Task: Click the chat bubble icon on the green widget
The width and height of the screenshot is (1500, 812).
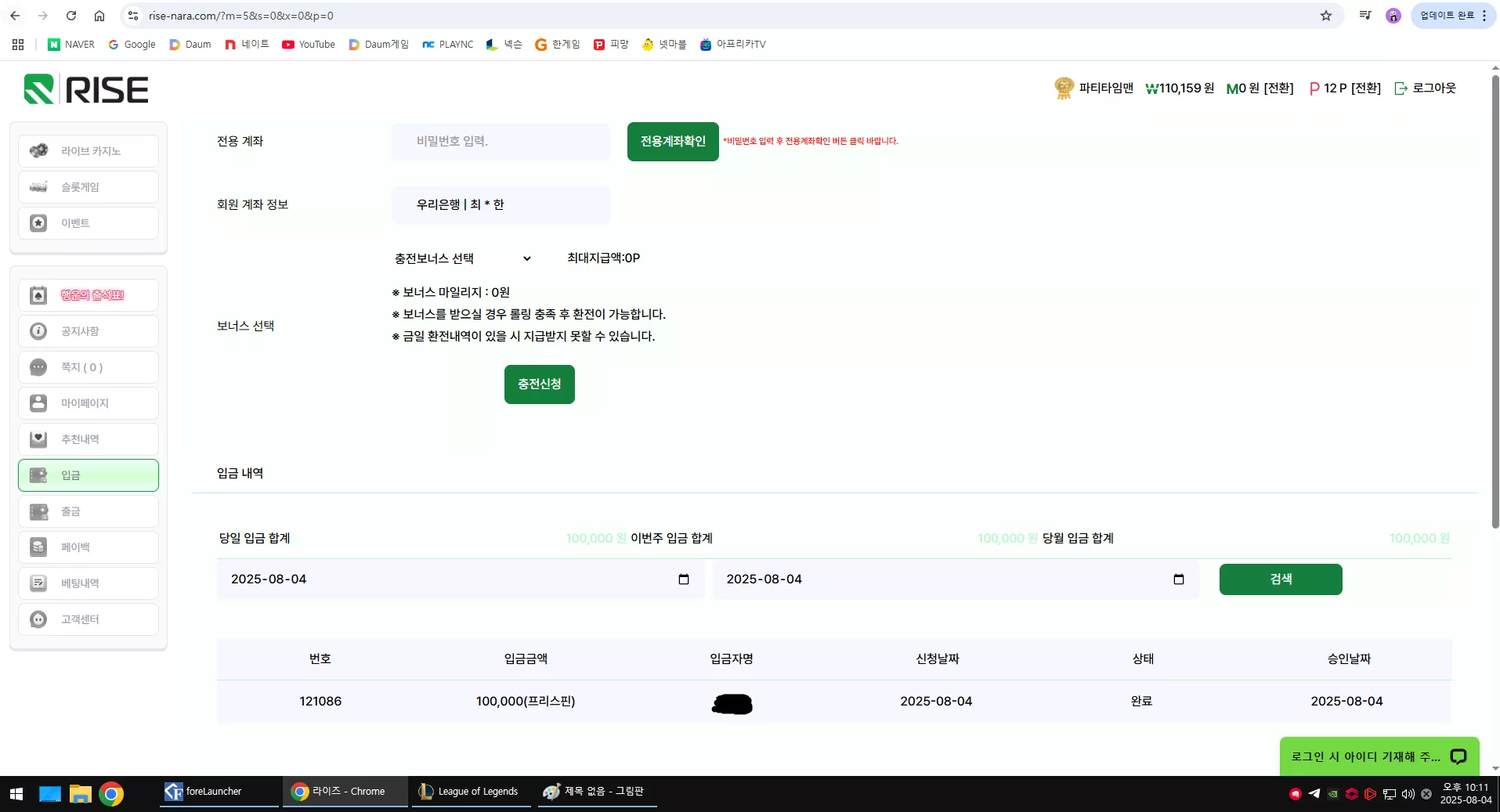Action: click(x=1458, y=756)
